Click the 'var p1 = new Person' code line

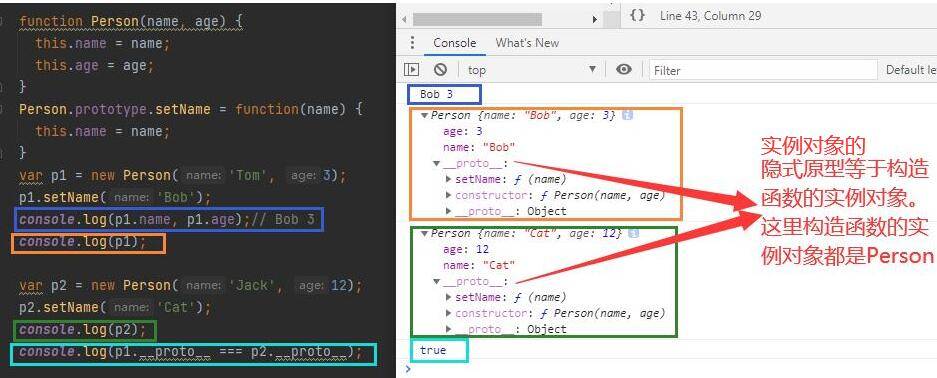pyautogui.click(x=182, y=176)
